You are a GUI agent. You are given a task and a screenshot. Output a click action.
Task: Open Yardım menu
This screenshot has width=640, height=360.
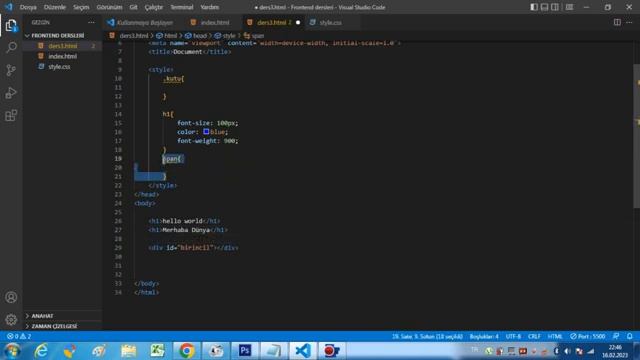(209, 7)
